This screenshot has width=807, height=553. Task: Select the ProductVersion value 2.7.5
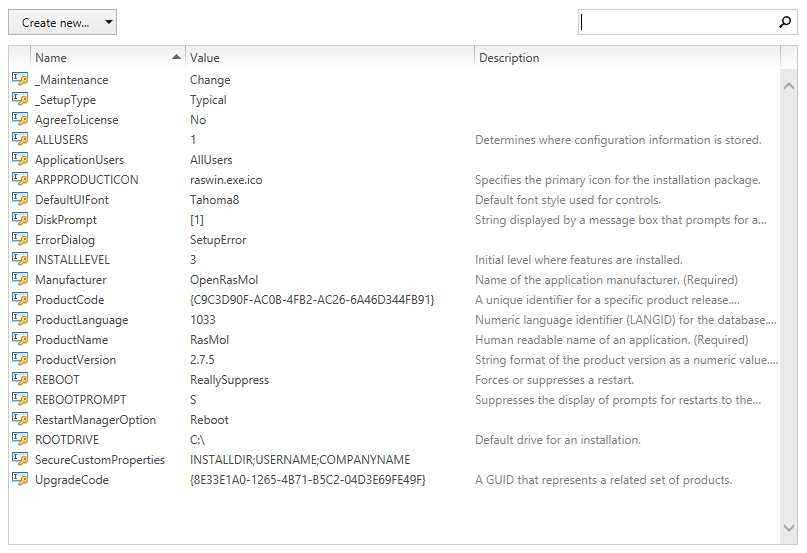coord(203,360)
